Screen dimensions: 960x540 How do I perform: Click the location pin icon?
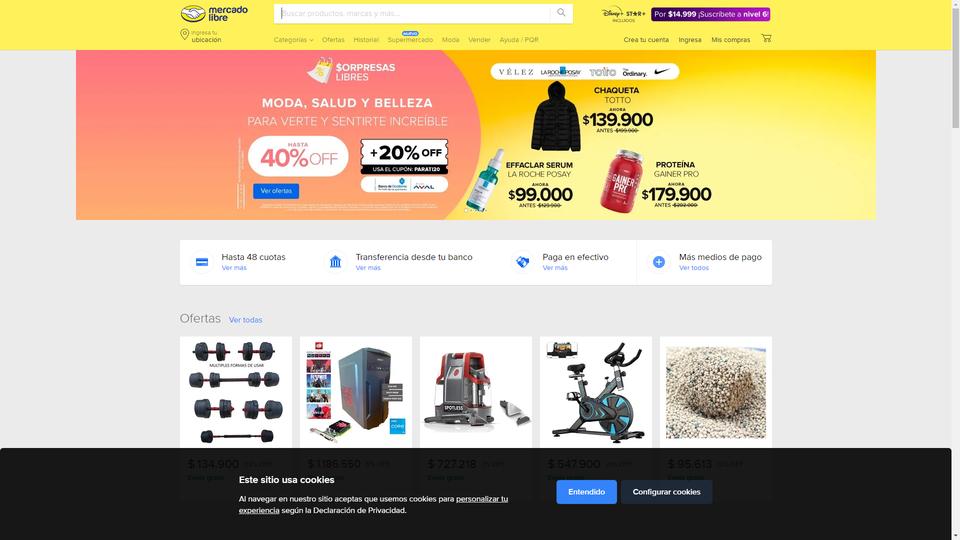[184, 35]
